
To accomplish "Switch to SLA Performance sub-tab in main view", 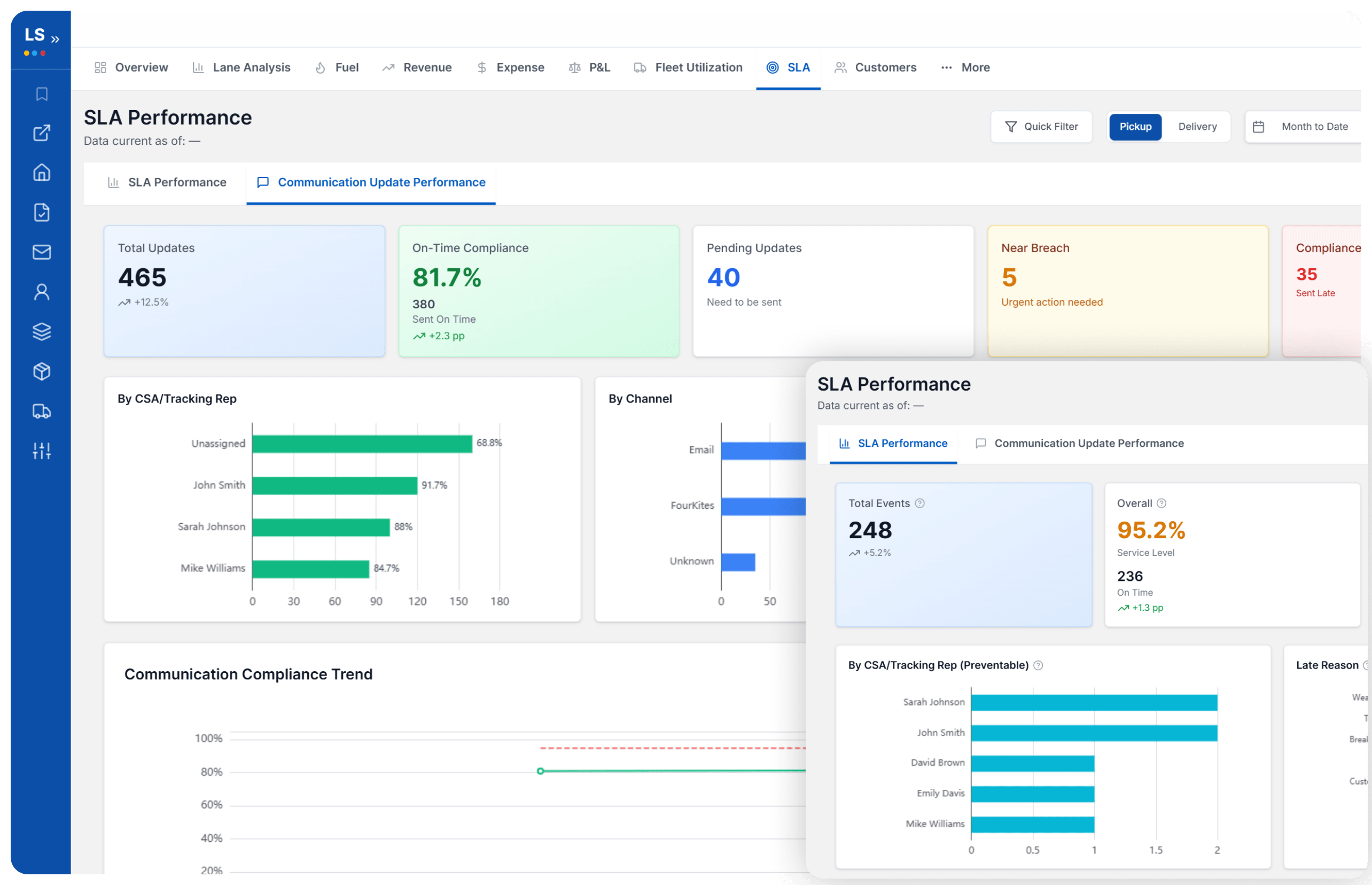I will [167, 182].
